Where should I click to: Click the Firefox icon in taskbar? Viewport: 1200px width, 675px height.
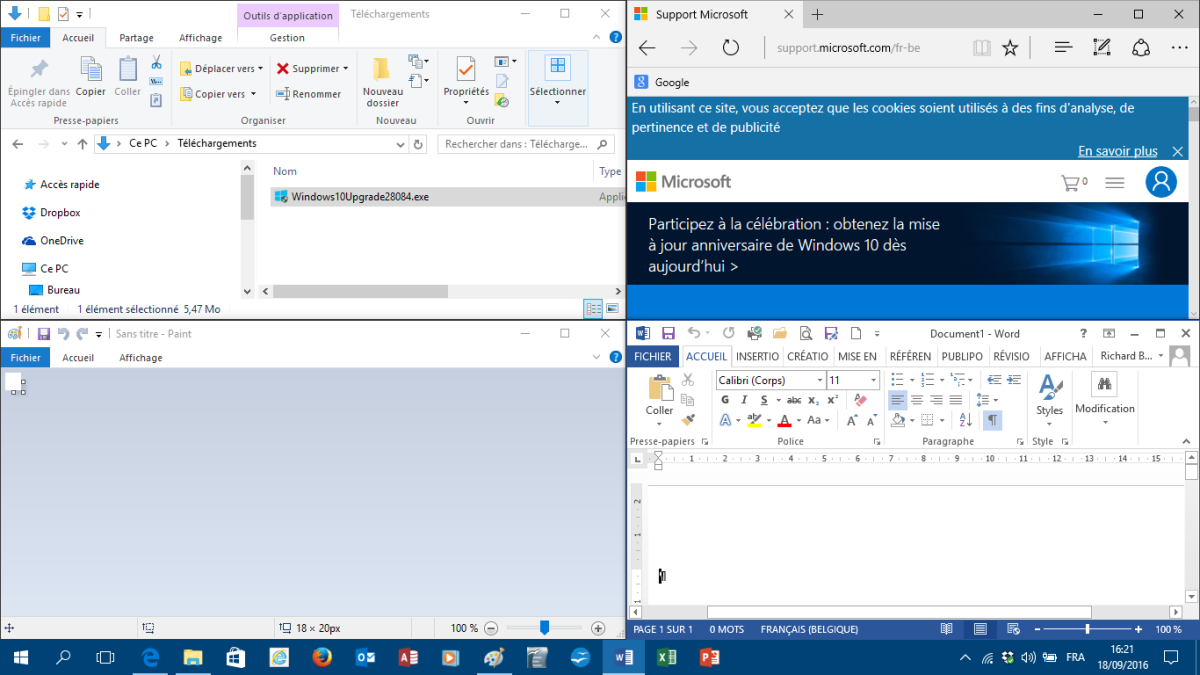click(x=321, y=657)
